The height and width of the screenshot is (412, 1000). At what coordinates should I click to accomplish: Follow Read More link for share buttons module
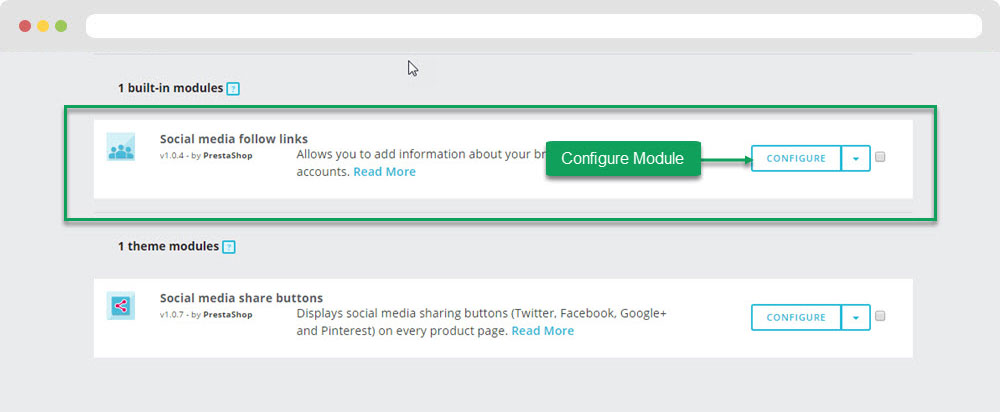pos(542,331)
